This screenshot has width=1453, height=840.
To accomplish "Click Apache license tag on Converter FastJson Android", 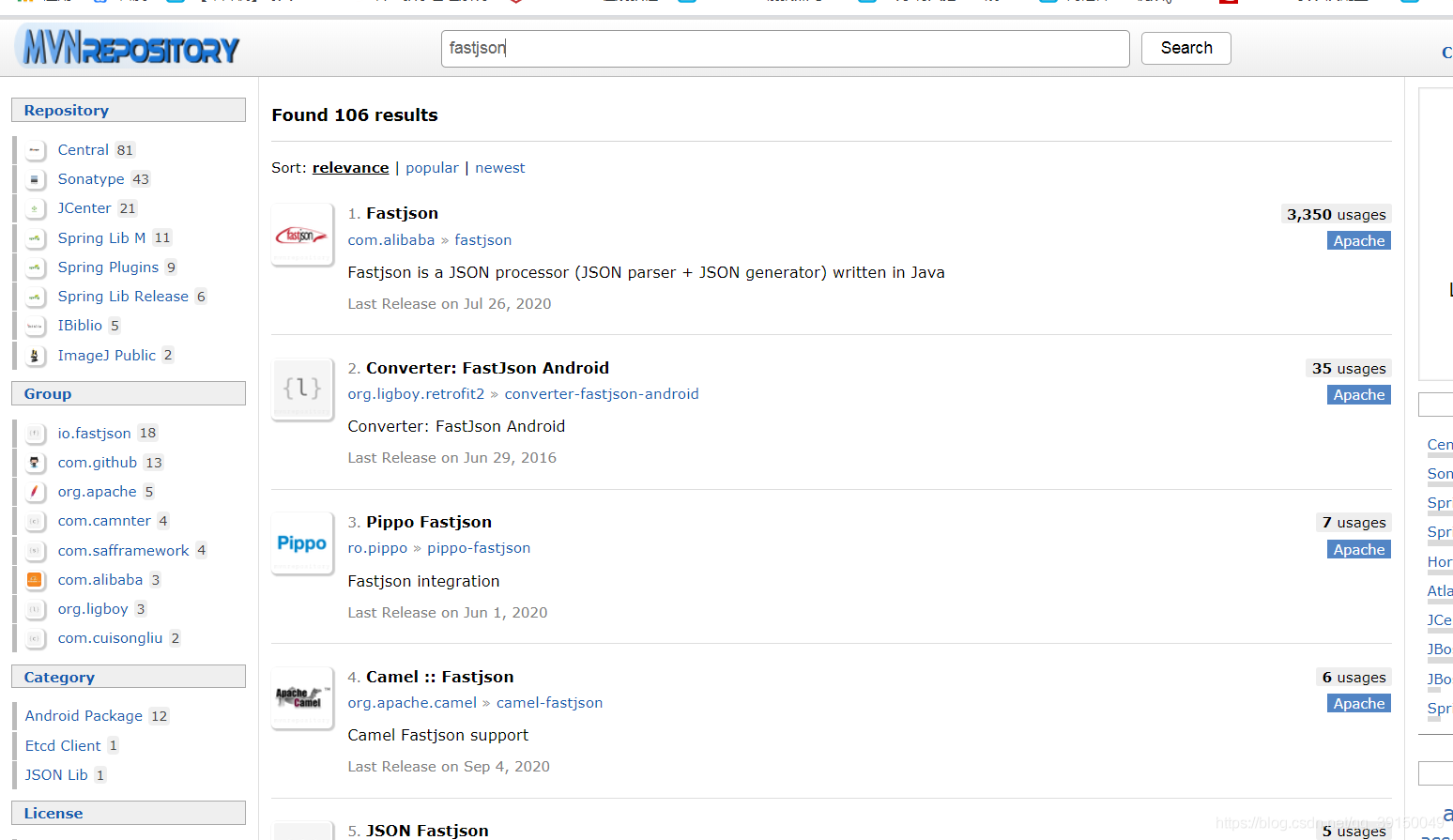I will [1359, 395].
